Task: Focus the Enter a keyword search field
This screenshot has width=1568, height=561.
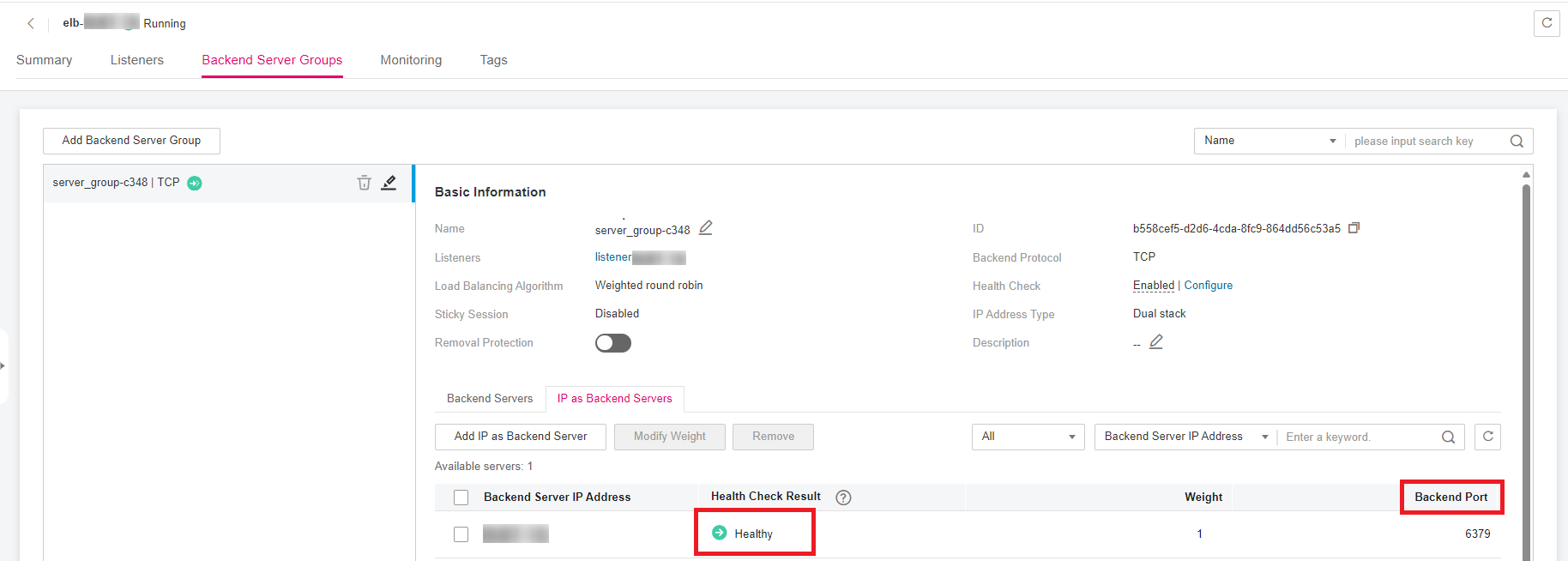Action: (x=1360, y=437)
